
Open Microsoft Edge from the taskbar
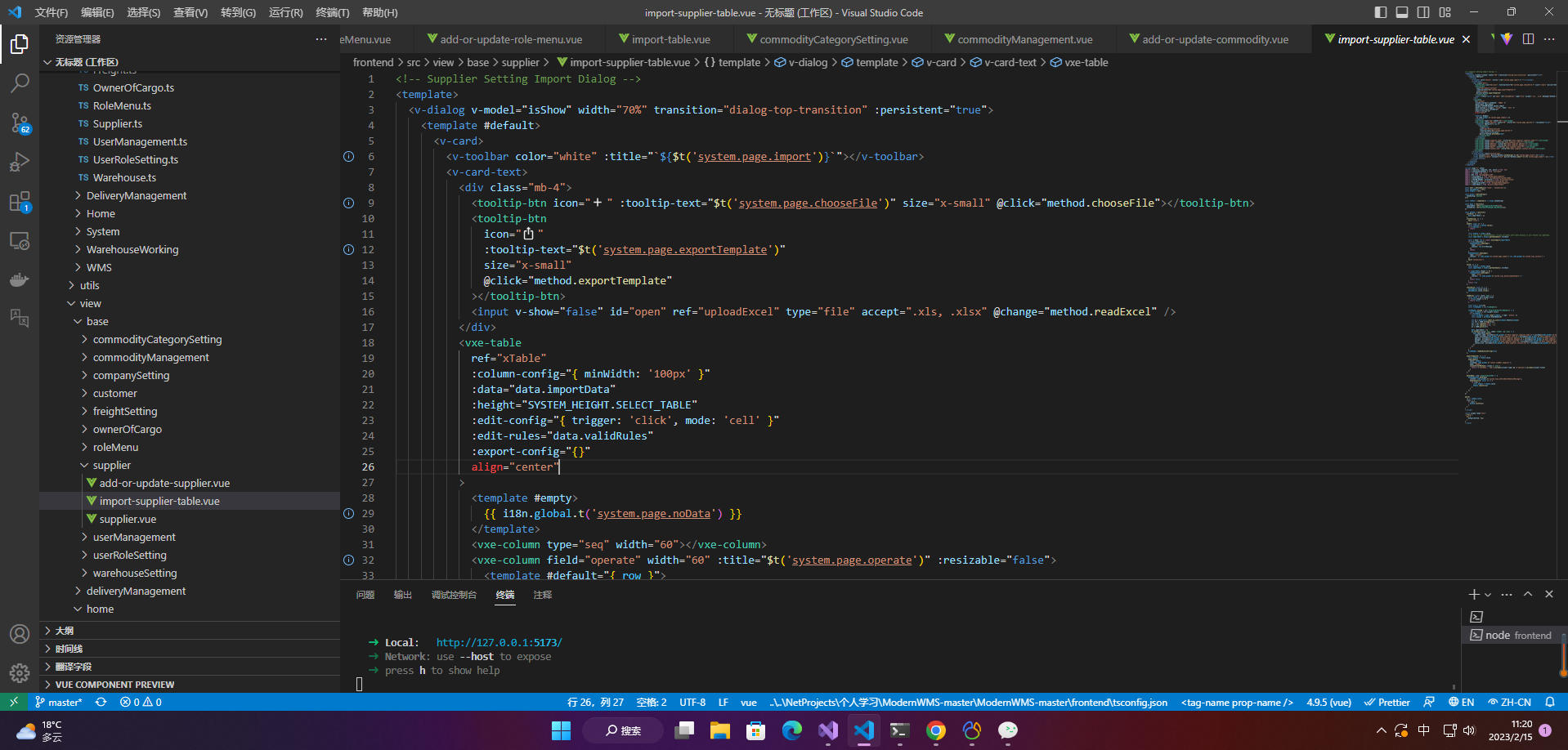tap(792, 730)
